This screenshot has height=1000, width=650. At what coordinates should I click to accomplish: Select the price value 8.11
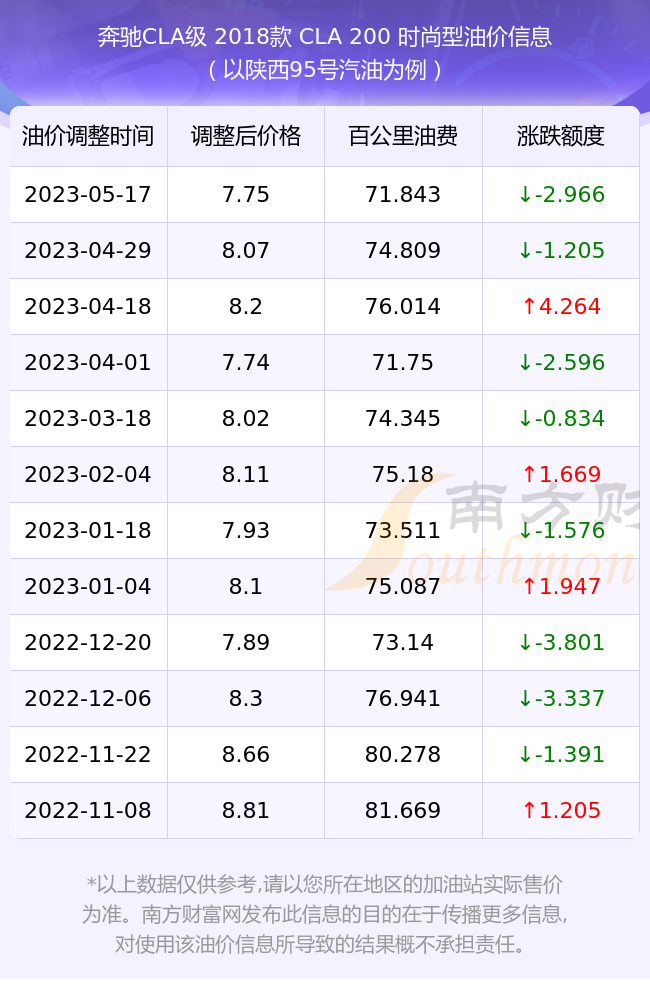coord(246,474)
